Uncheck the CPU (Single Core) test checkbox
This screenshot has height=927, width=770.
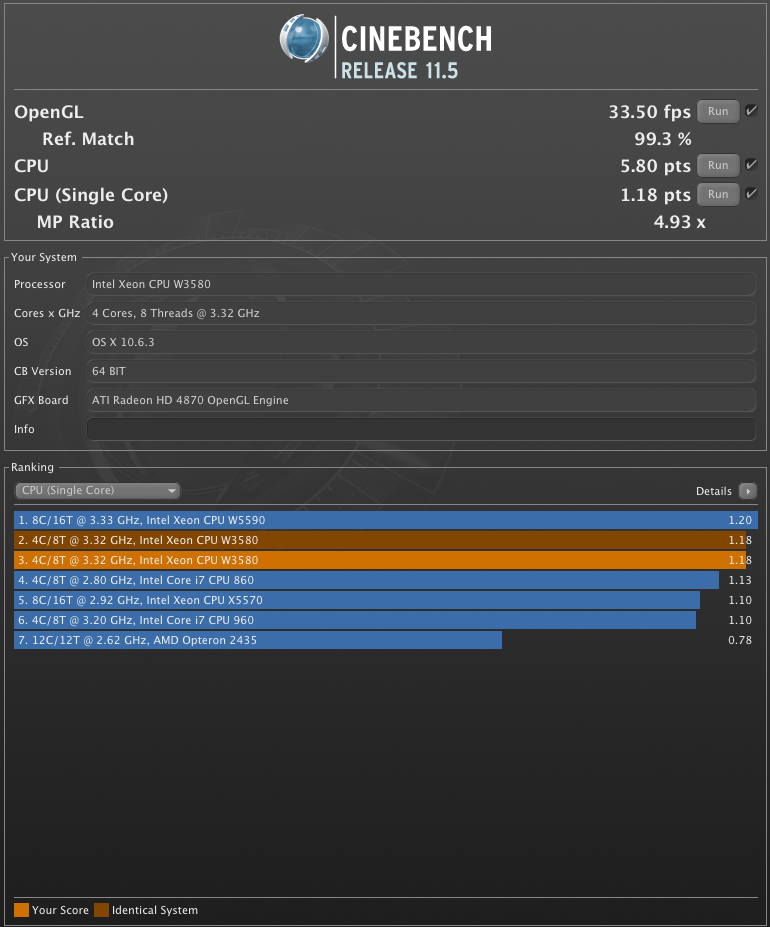tap(751, 193)
